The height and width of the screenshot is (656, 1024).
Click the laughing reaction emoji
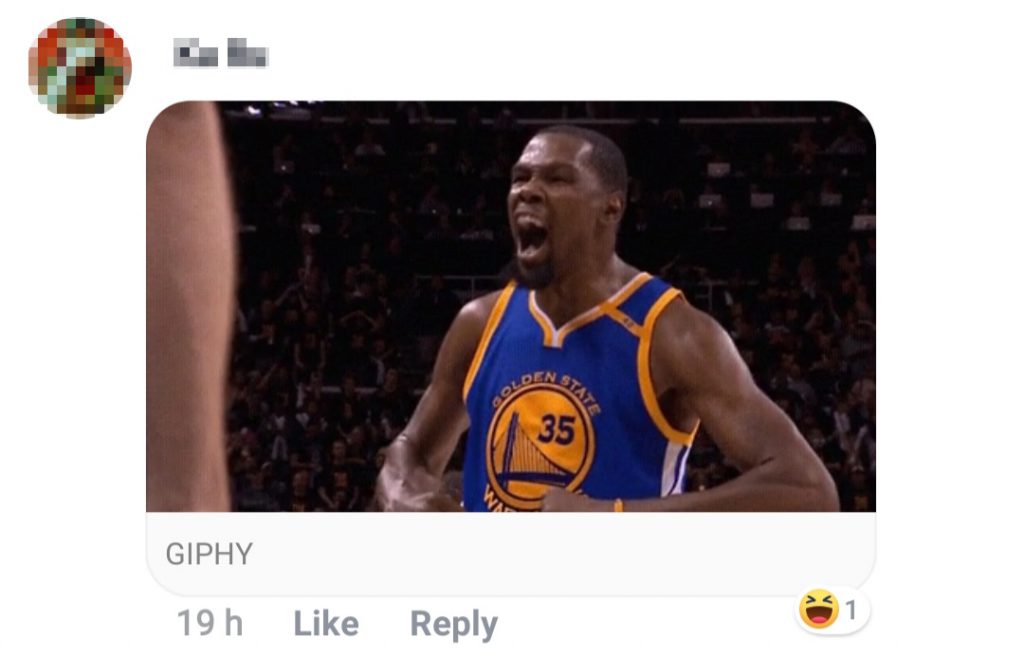pos(818,610)
